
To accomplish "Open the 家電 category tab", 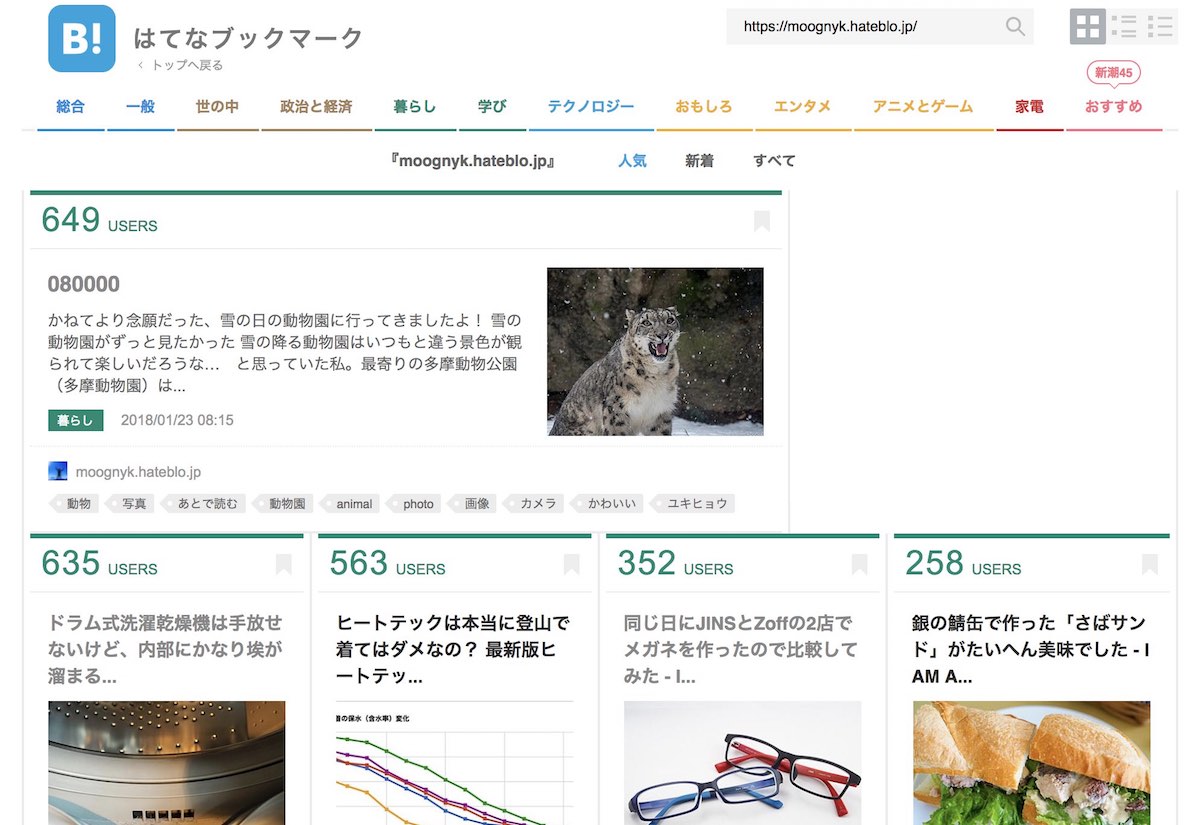I will click(x=1030, y=106).
